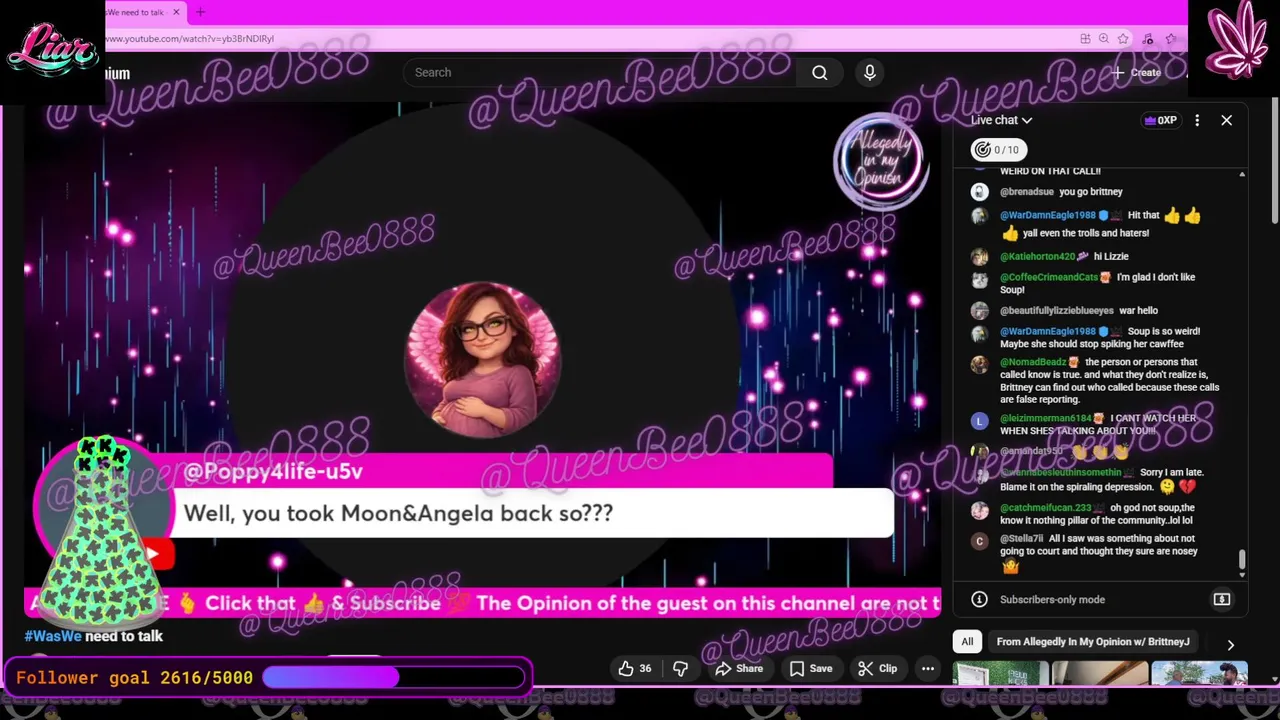This screenshot has height=720, width=1280.
Task: Click @Poppy4life-u5v comment banner name
Action: pos(273,471)
